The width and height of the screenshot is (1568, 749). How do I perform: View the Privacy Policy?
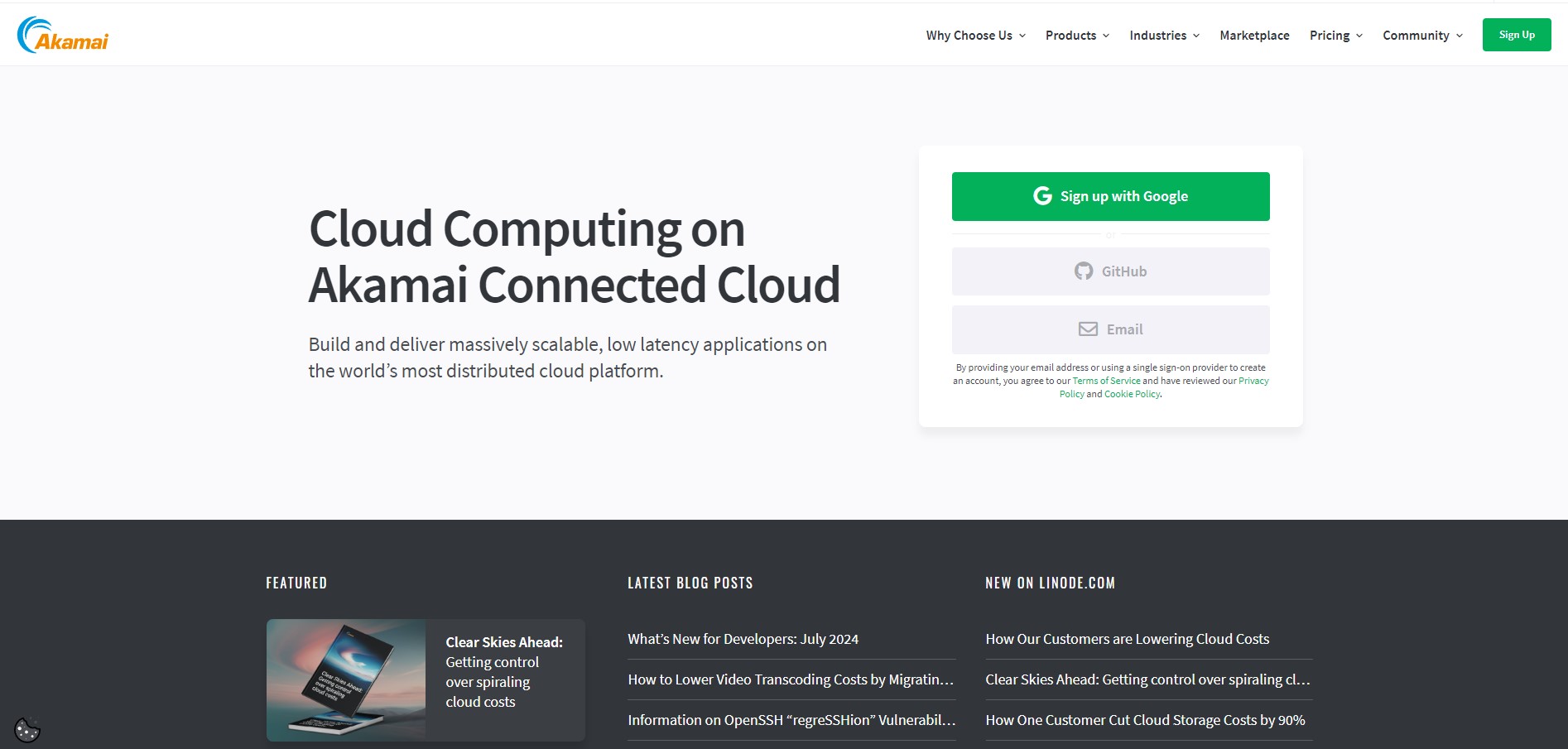tap(1253, 381)
